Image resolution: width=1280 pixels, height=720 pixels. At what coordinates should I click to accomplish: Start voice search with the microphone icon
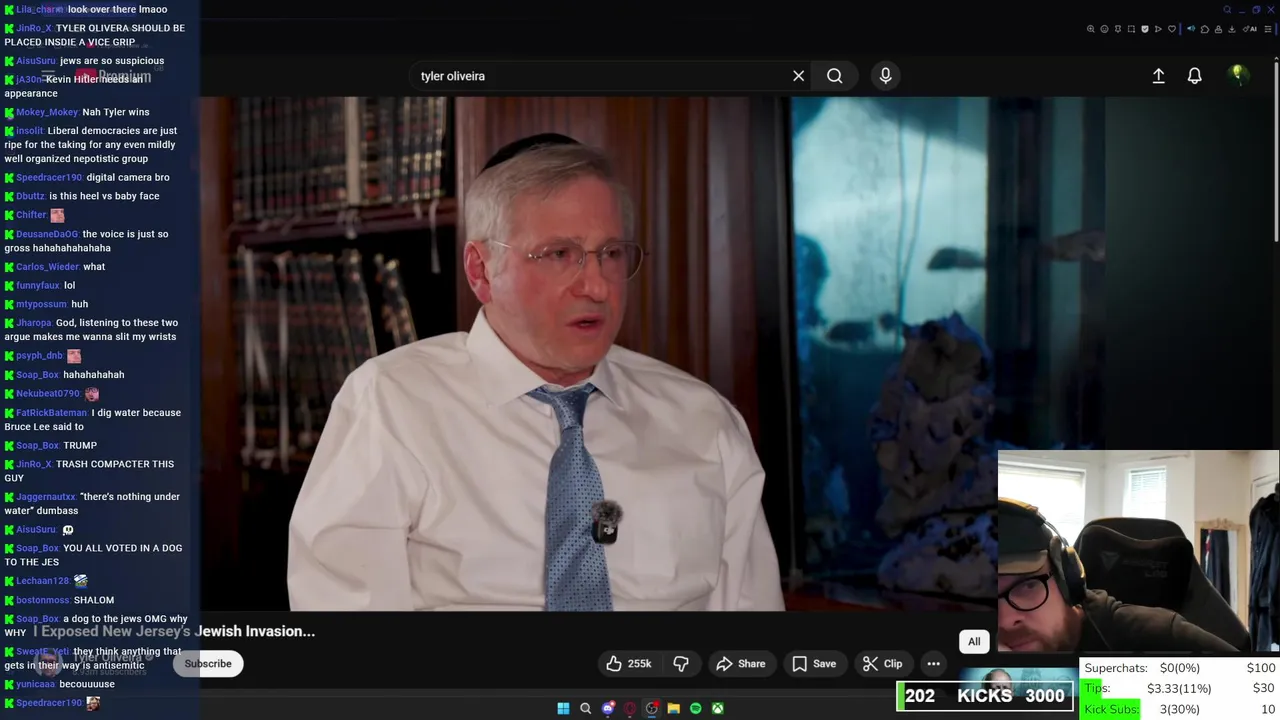tap(885, 76)
